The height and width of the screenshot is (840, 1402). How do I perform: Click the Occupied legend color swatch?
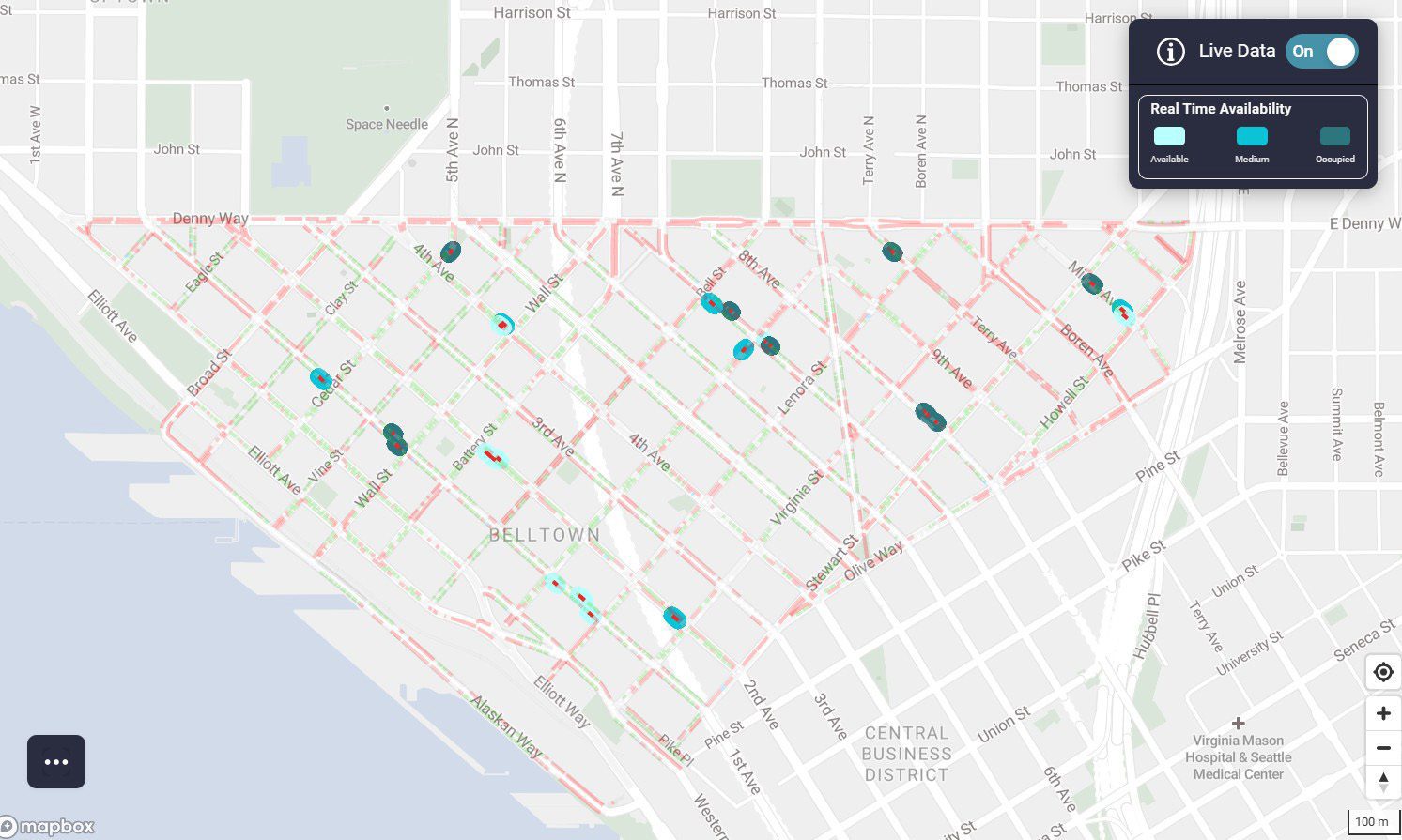(1334, 136)
